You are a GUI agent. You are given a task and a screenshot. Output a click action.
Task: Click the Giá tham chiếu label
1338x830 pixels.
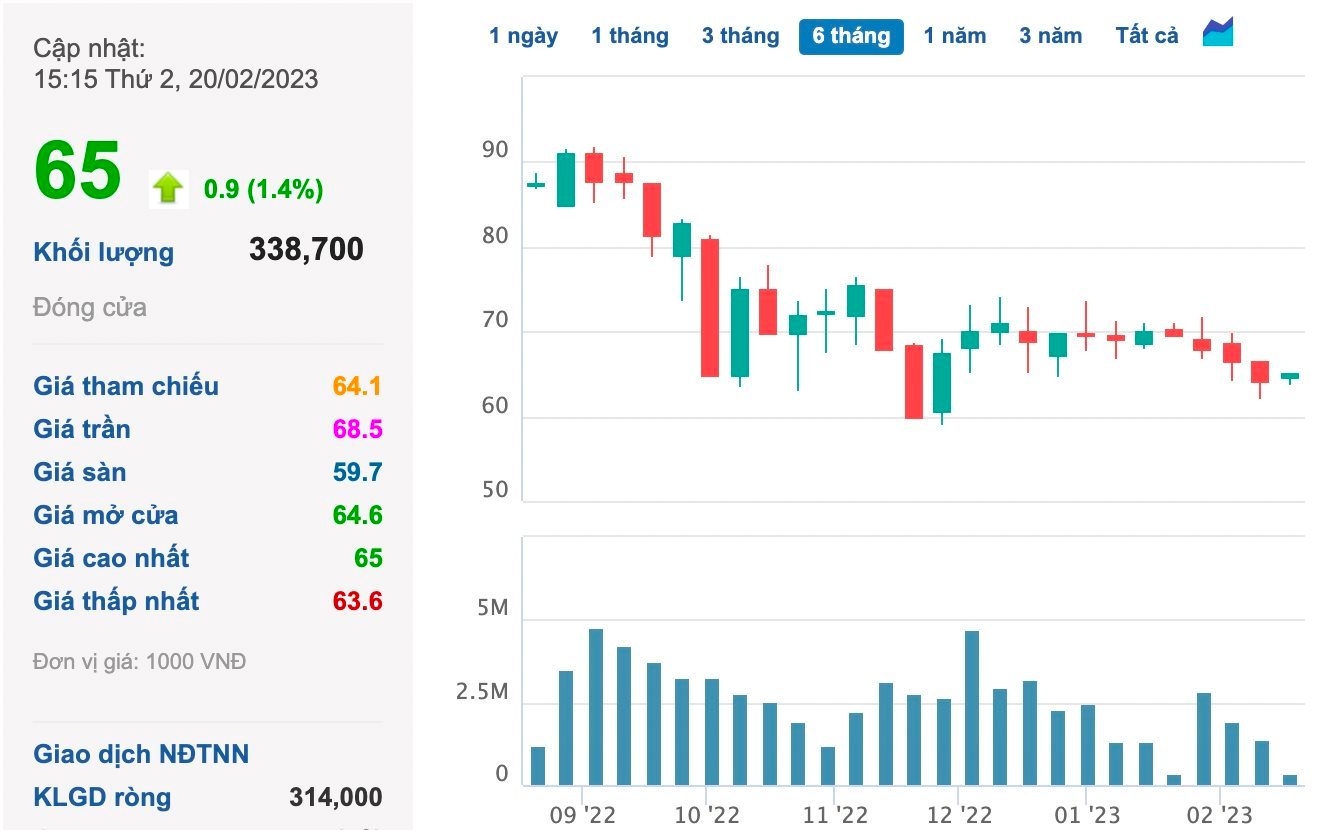(126, 386)
